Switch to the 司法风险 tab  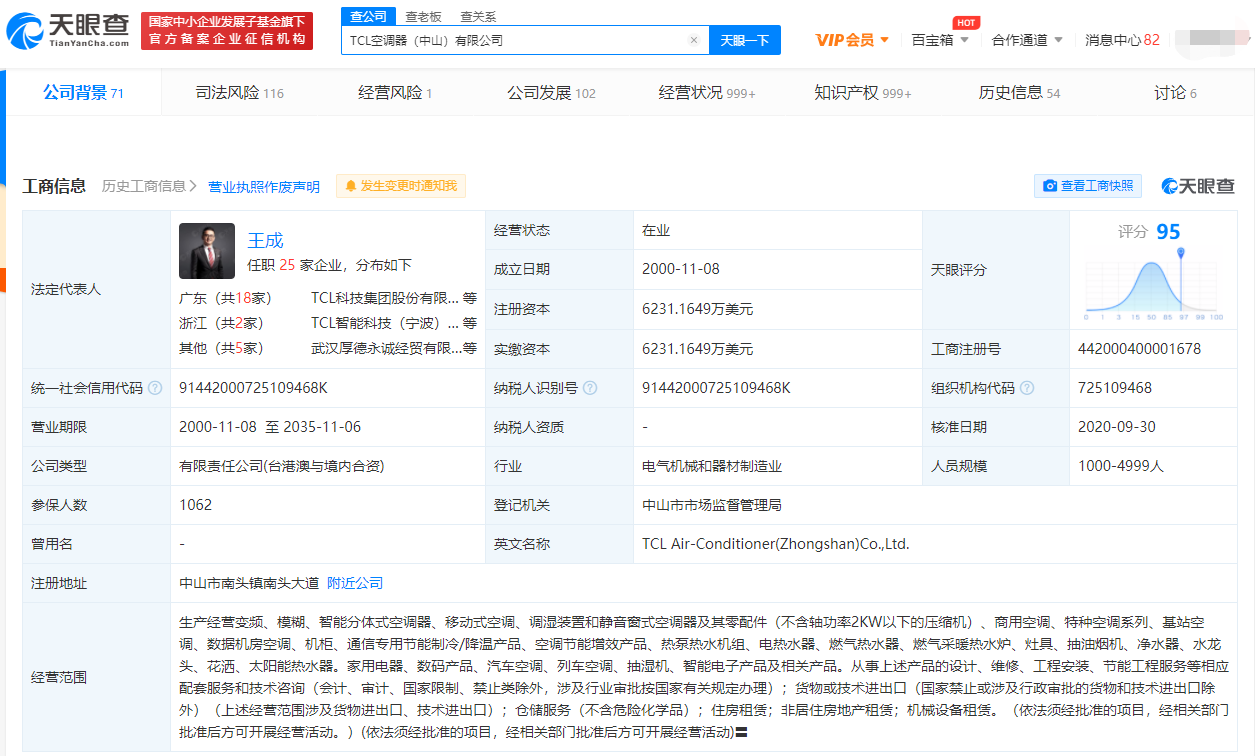[x=239, y=93]
